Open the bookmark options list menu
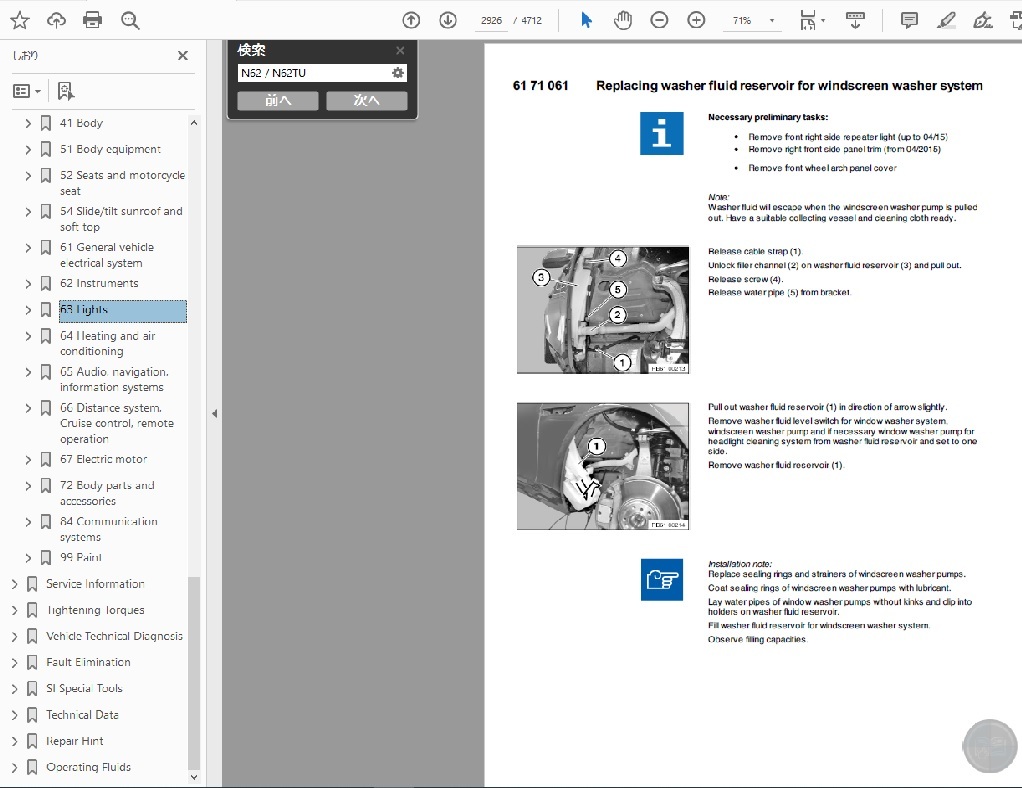 [27, 91]
